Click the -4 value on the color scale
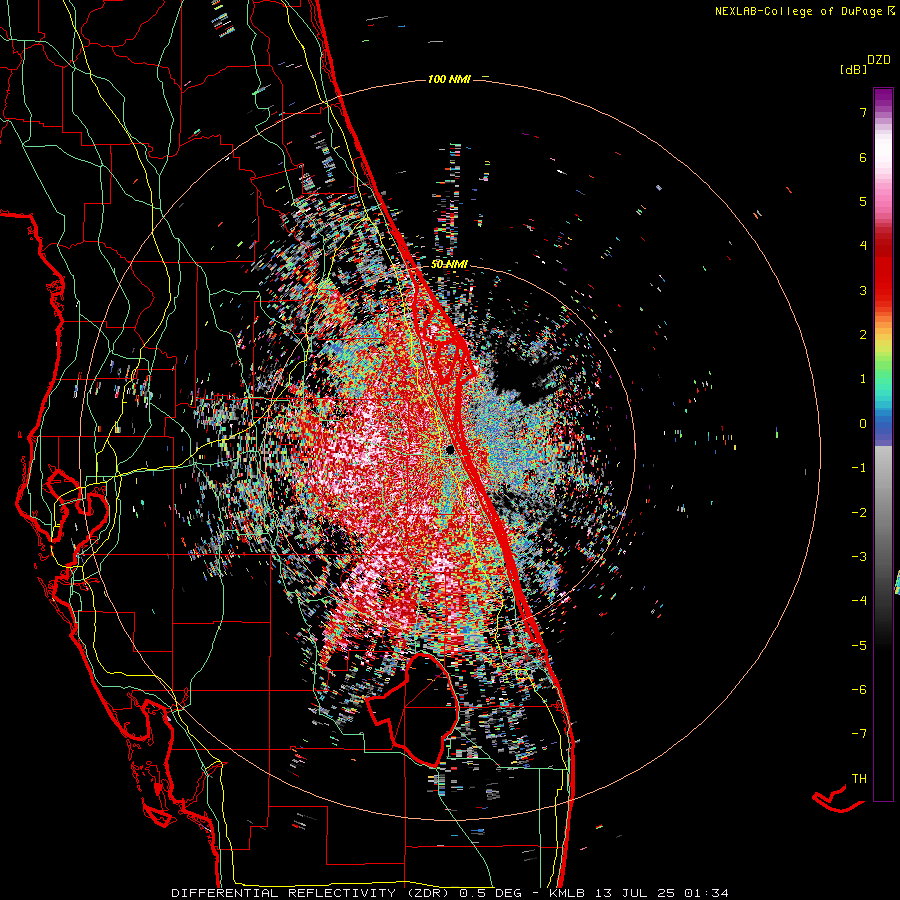The height and width of the screenshot is (900, 900). 859,601
